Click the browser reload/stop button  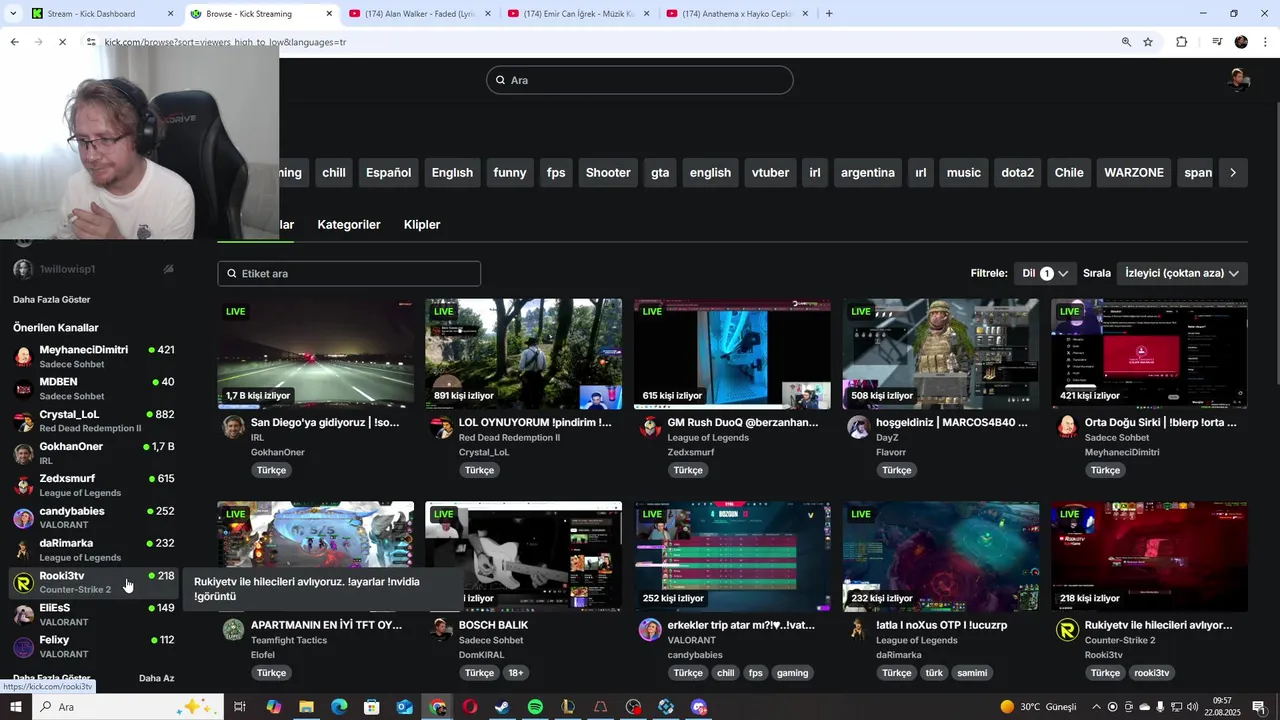coord(62,42)
